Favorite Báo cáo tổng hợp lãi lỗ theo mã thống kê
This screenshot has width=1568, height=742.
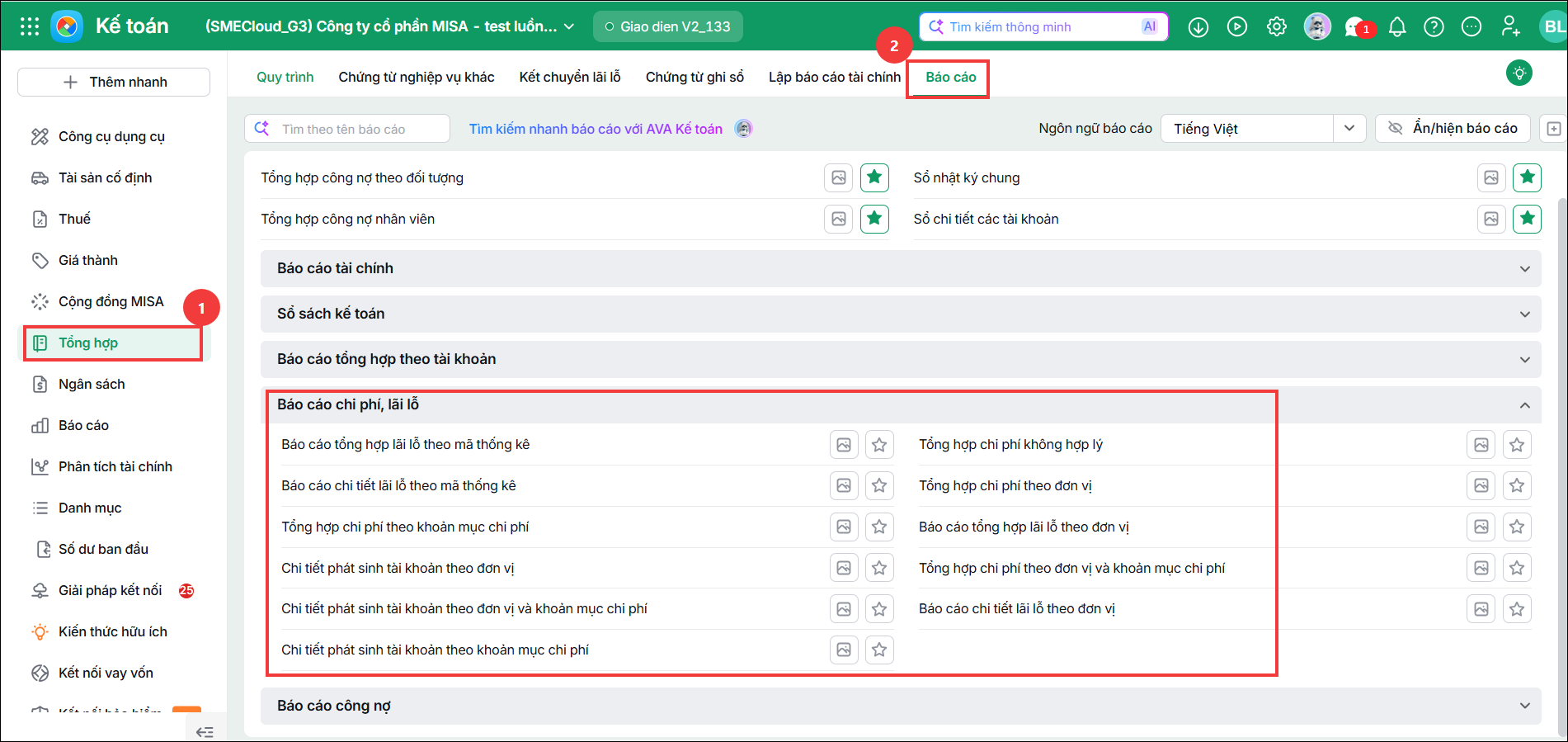[879, 445]
